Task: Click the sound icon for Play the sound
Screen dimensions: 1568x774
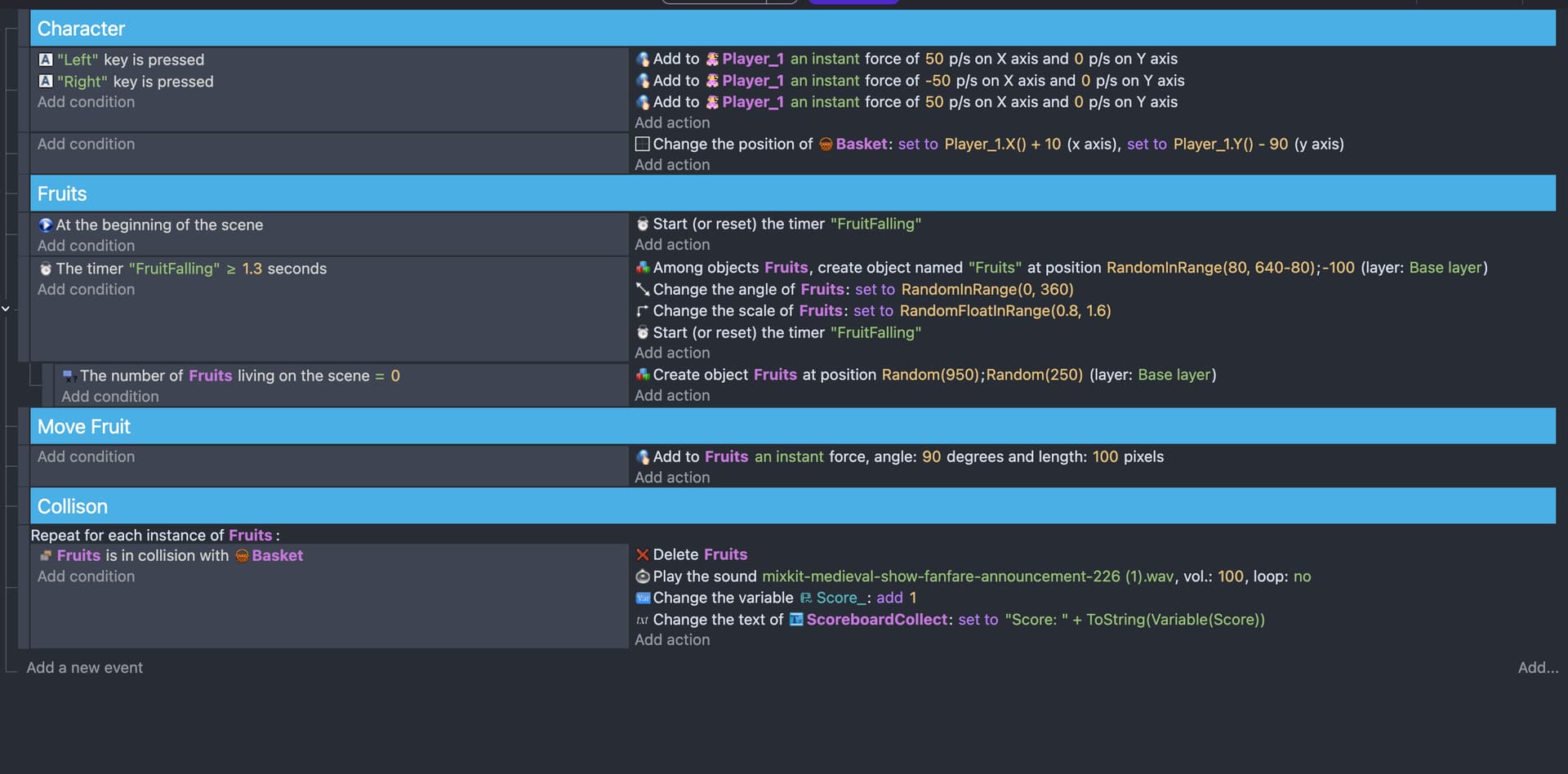Action: 643,576
